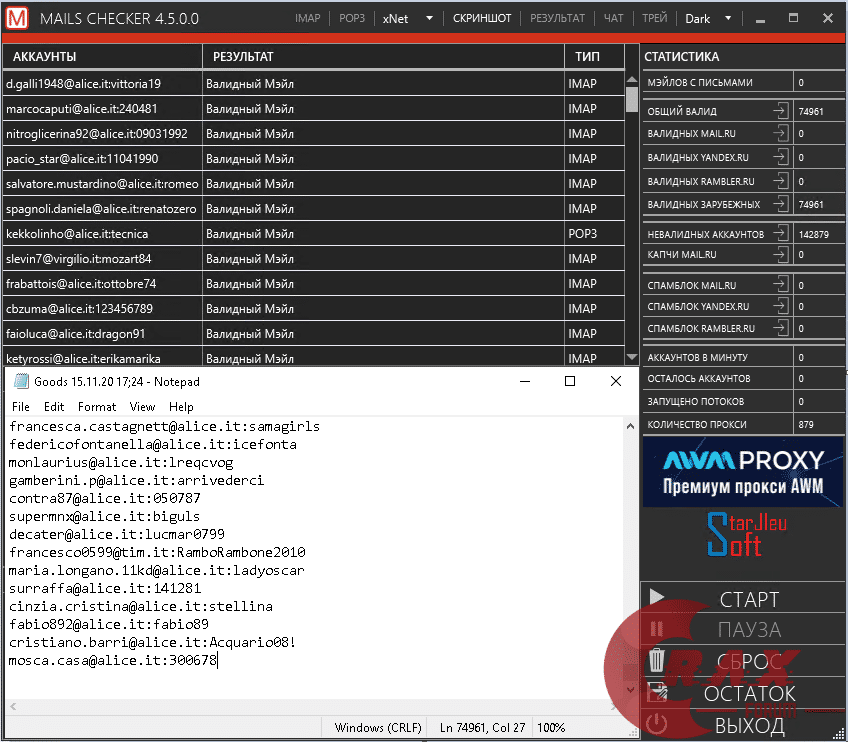Select the kekkolinho@alice.it:tecnica row
The height and width of the screenshot is (742, 848).
click(314, 234)
